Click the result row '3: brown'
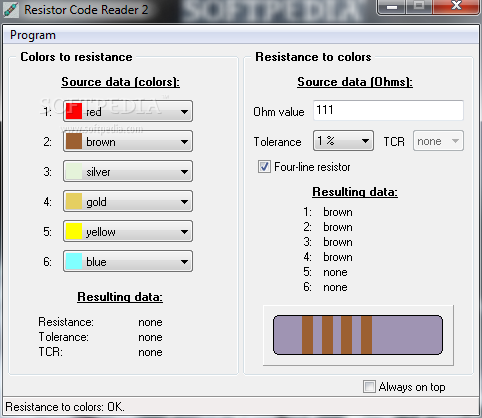The width and height of the screenshot is (482, 418). pyautogui.click(x=328, y=242)
